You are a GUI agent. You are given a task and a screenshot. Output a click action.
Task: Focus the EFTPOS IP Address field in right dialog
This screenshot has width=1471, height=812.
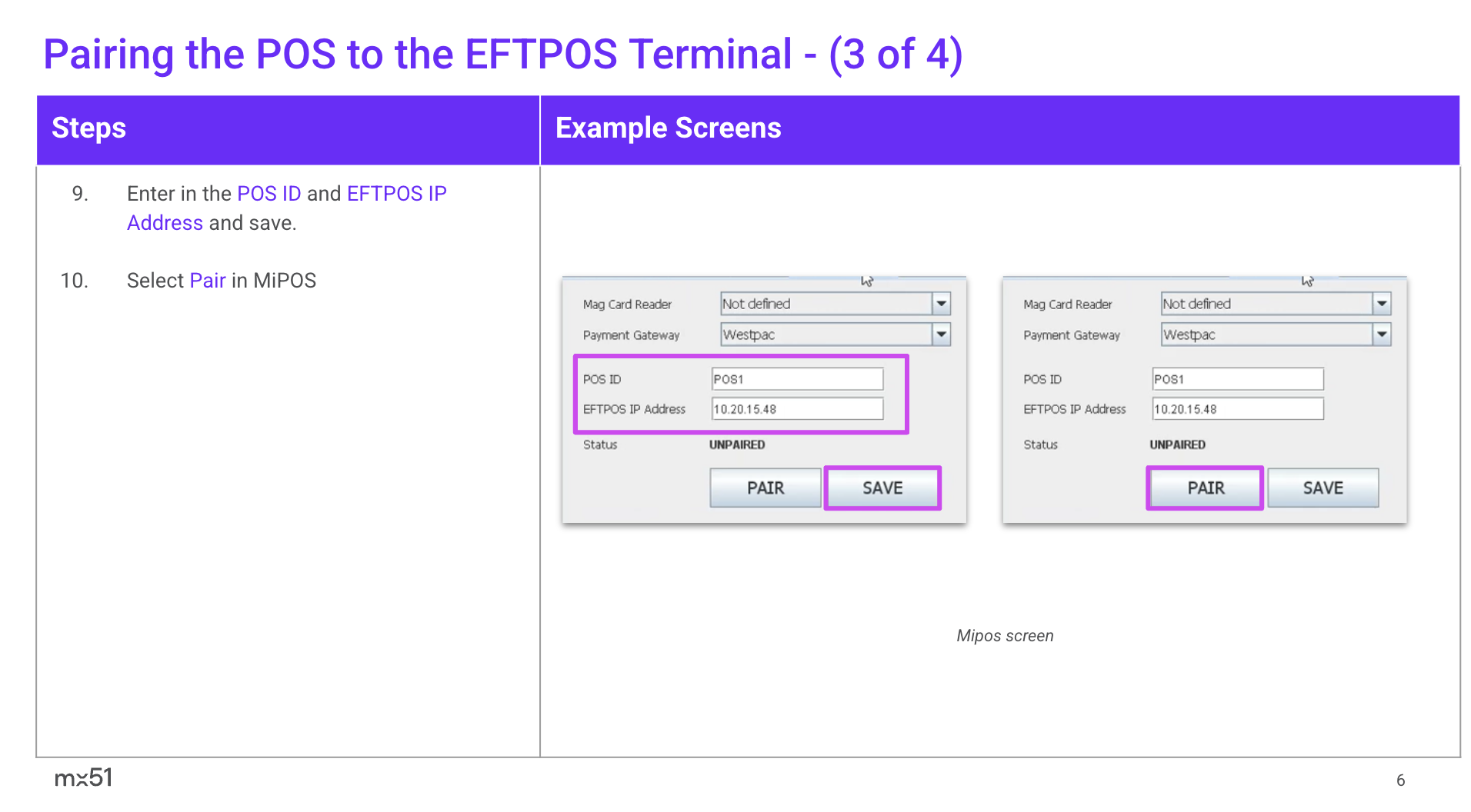click(x=1237, y=409)
